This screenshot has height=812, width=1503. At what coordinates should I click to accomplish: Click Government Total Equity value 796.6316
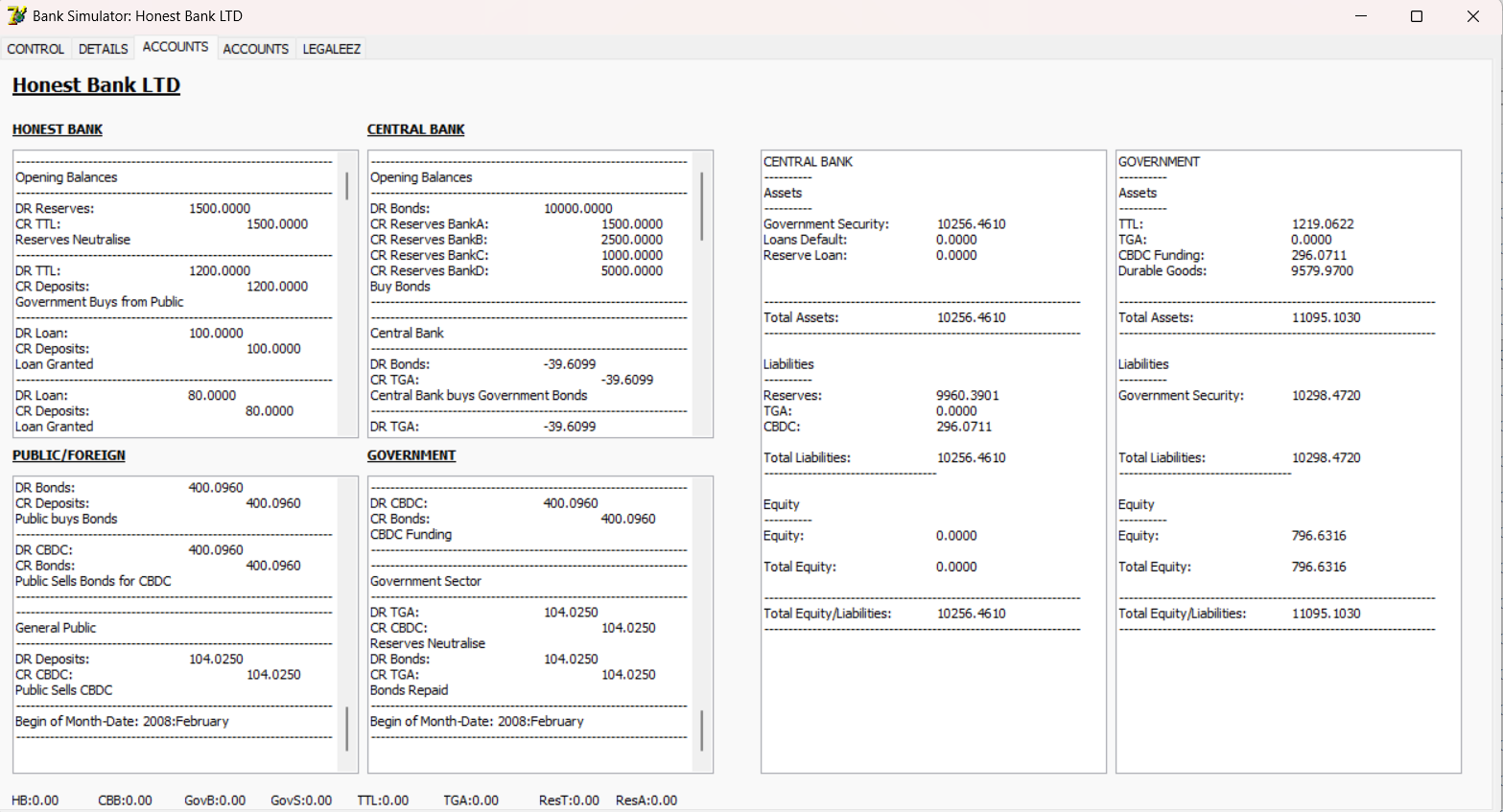click(x=1319, y=567)
